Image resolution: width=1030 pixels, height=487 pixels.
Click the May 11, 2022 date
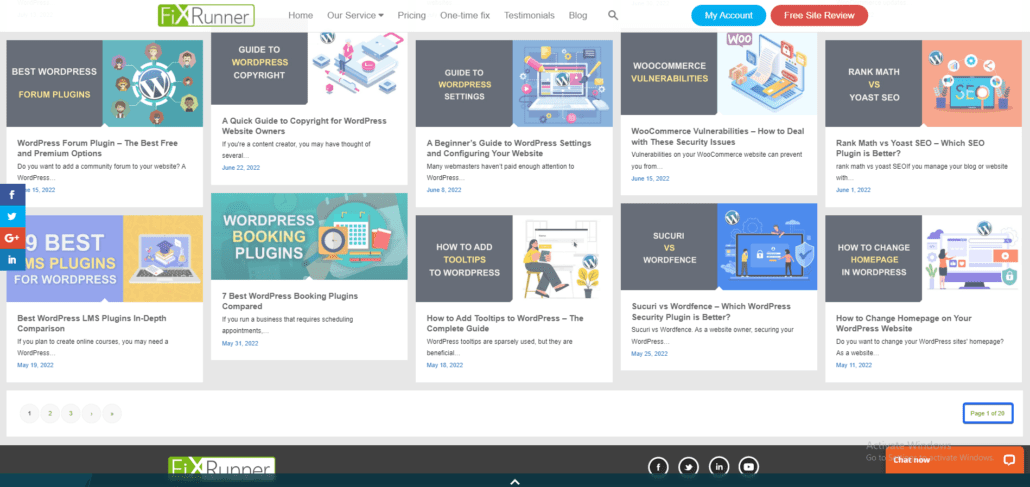854,365
